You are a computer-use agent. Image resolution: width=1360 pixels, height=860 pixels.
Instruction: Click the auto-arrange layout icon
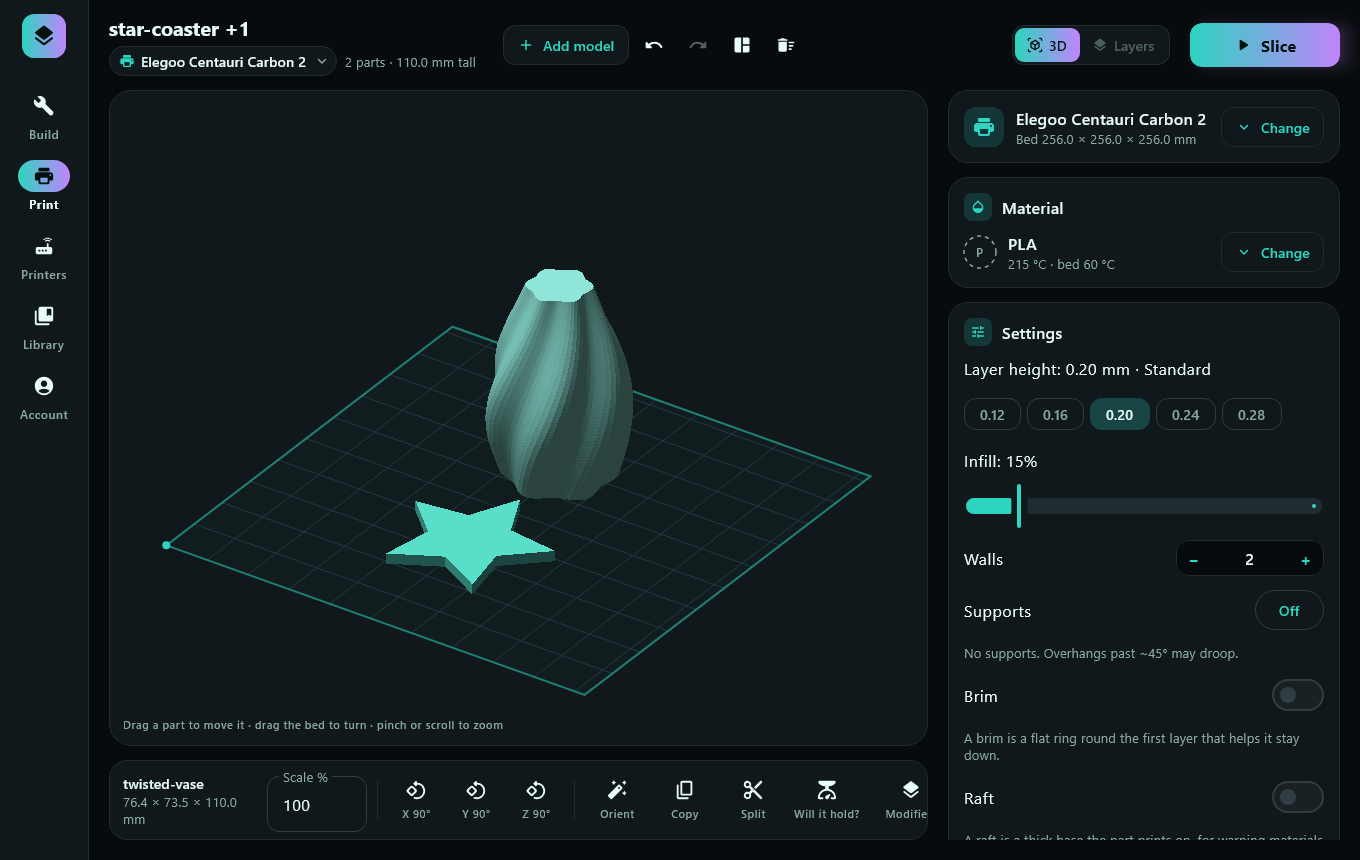tap(742, 45)
